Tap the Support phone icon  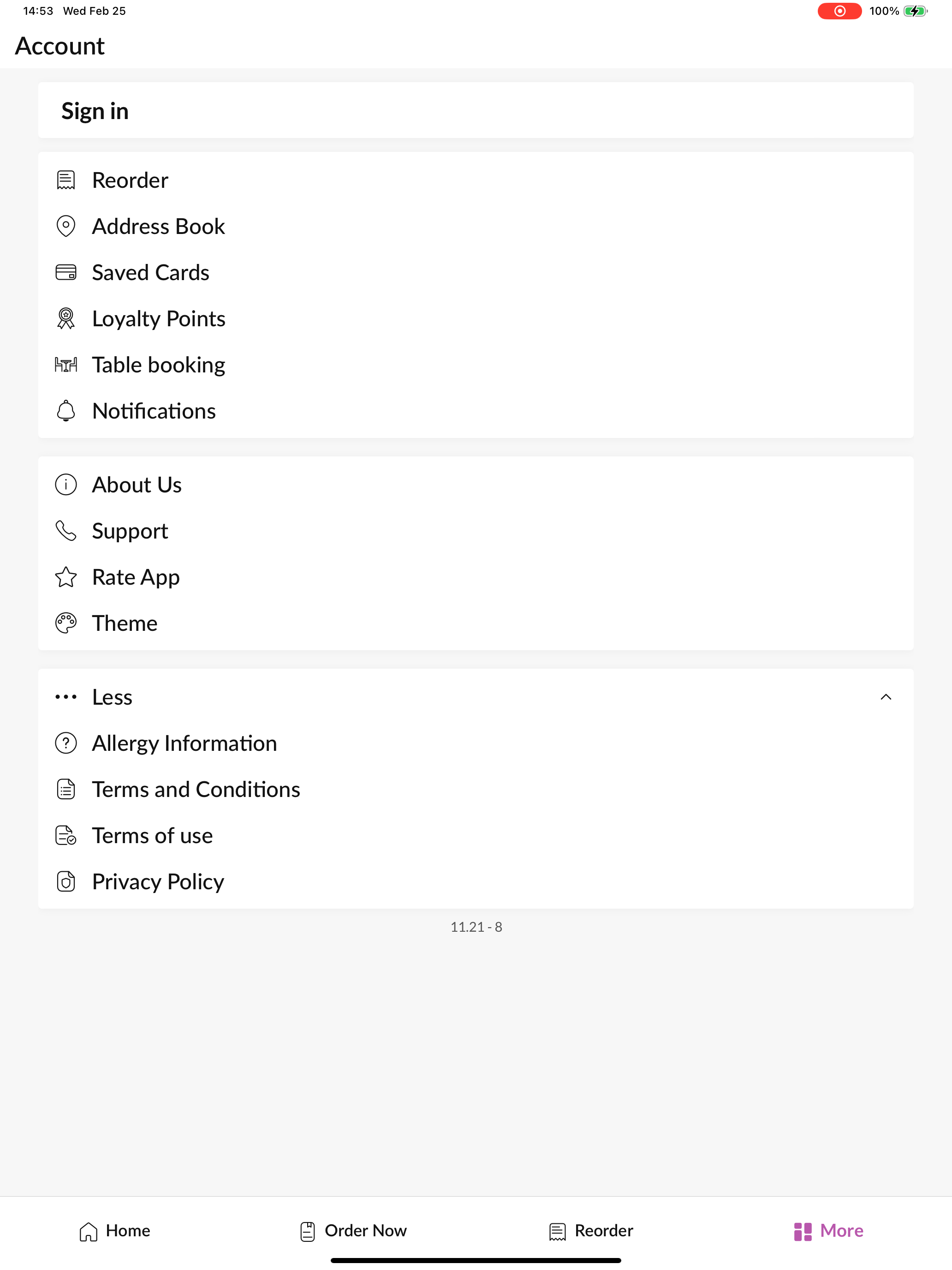pyautogui.click(x=66, y=531)
